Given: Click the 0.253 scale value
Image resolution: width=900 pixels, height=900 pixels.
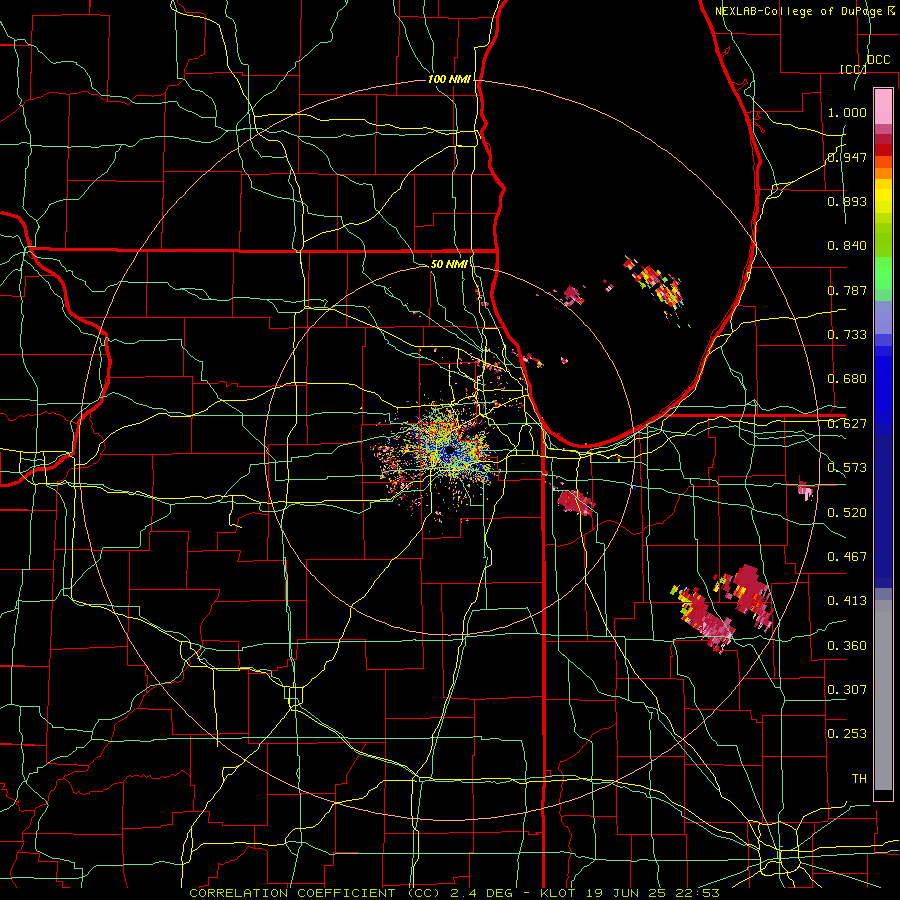Looking at the screenshot, I should coord(847,734).
